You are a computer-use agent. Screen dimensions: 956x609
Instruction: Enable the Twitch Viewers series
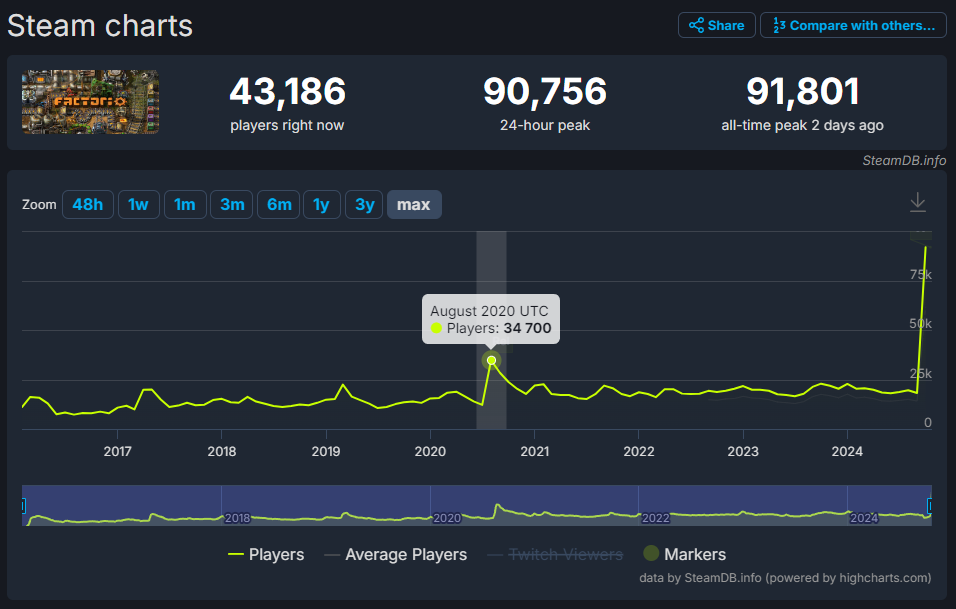[x=555, y=554]
